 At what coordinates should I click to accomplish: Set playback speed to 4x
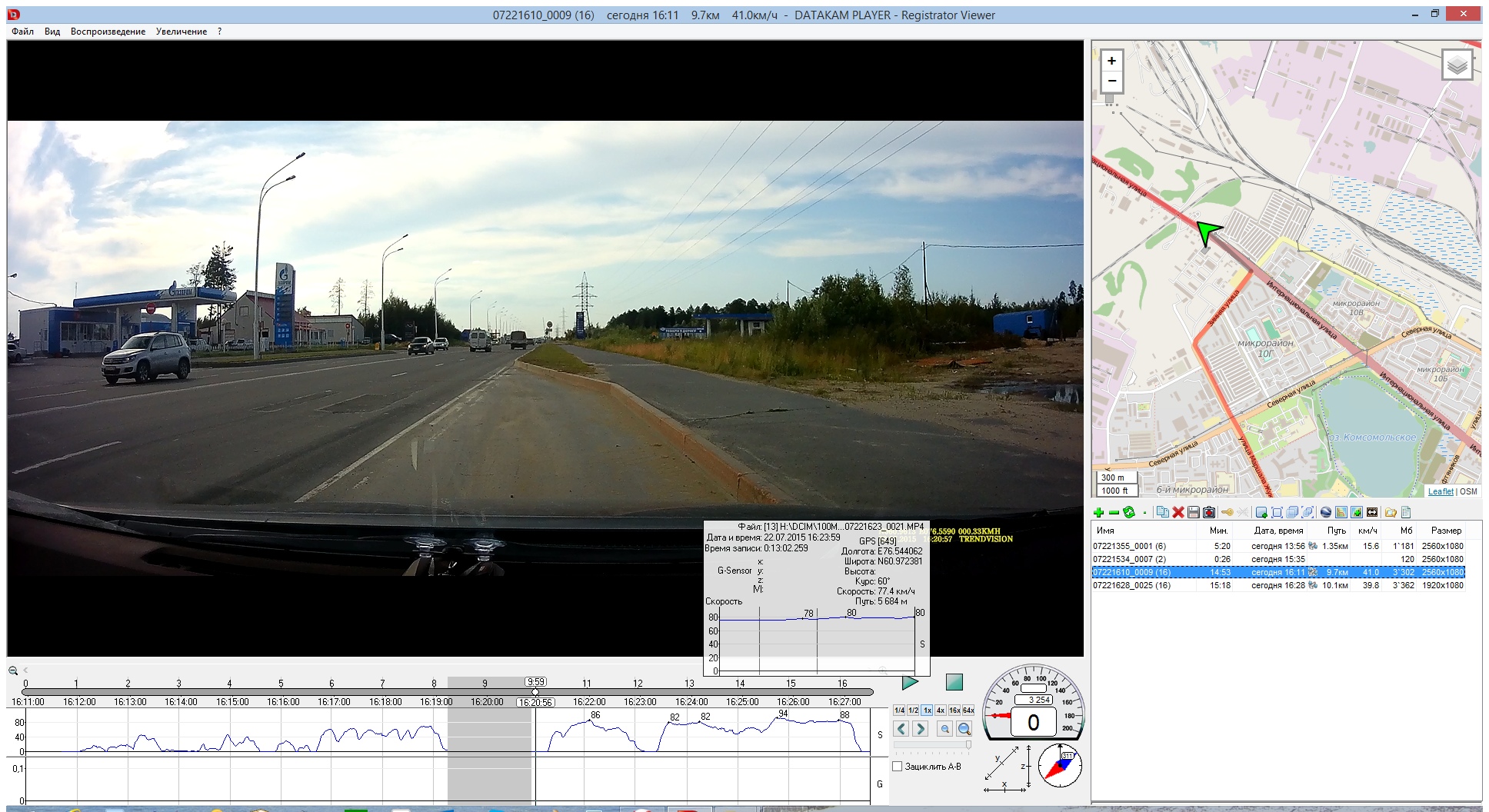940,710
